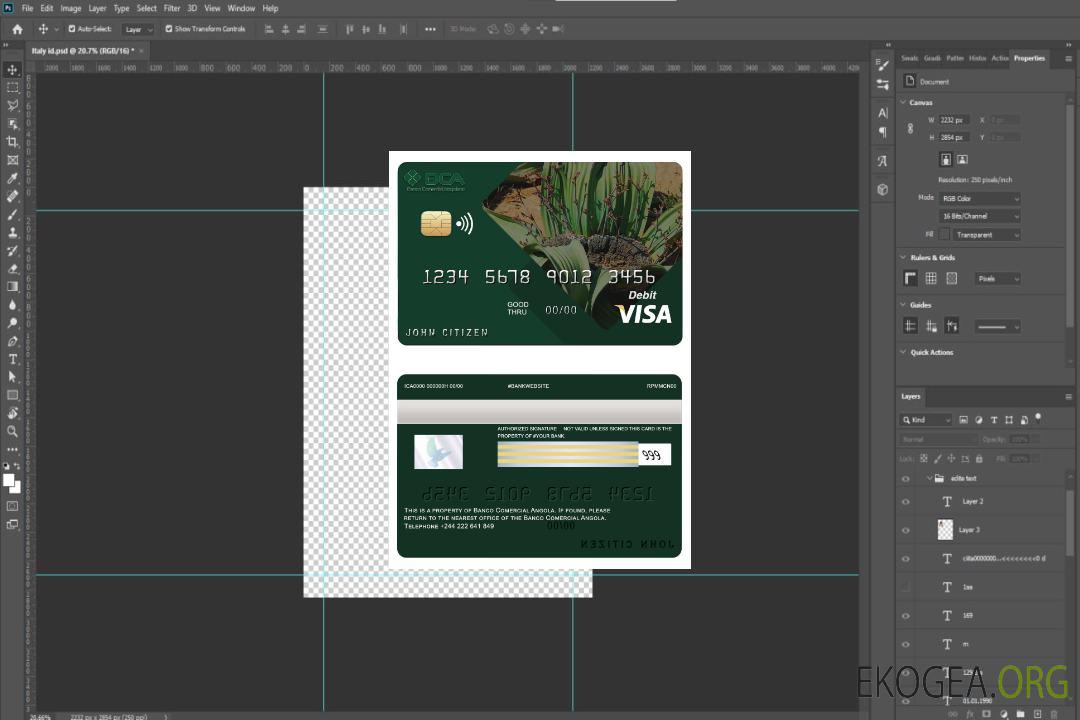Click the options bar three-dots more button

pos(430,29)
